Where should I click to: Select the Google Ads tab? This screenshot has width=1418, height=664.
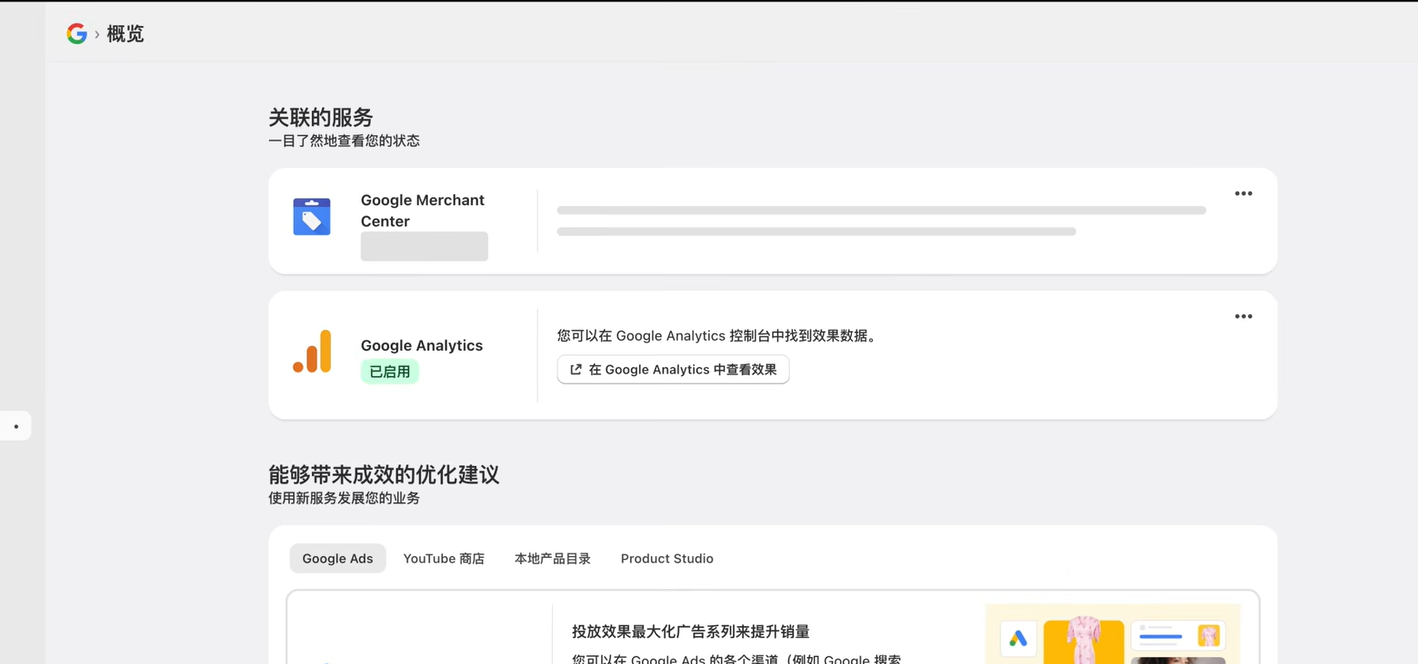tap(338, 558)
